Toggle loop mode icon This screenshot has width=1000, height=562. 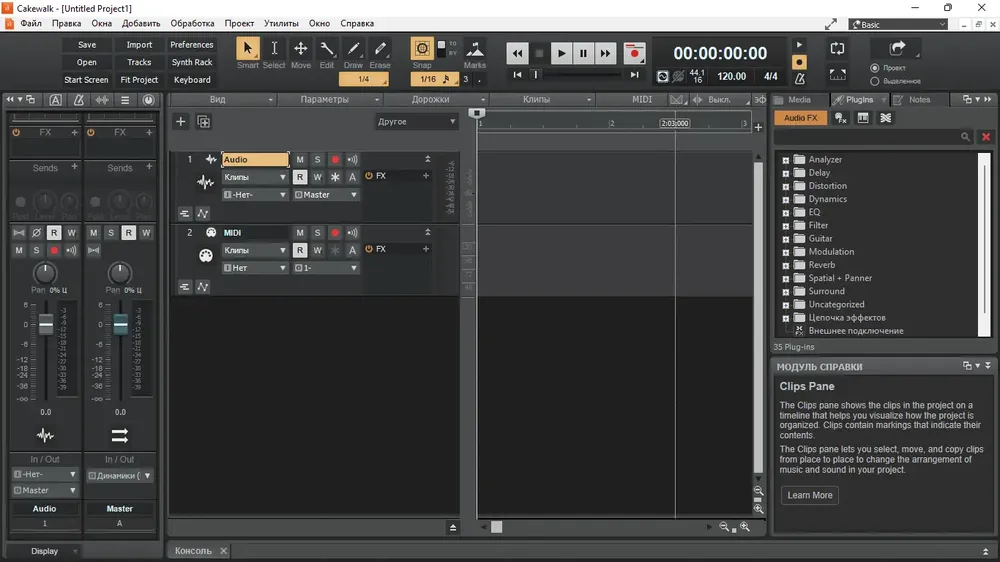click(x=837, y=48)
